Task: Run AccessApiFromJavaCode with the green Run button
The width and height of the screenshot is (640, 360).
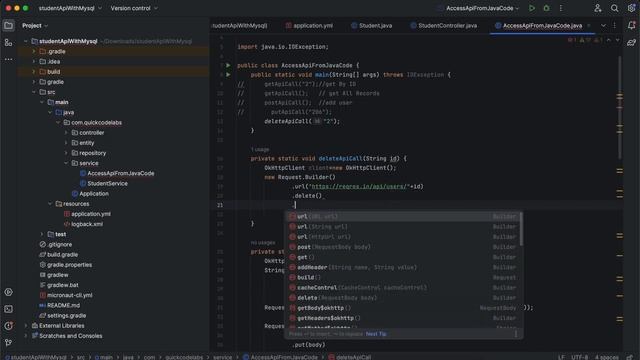Action: [531, 8]
